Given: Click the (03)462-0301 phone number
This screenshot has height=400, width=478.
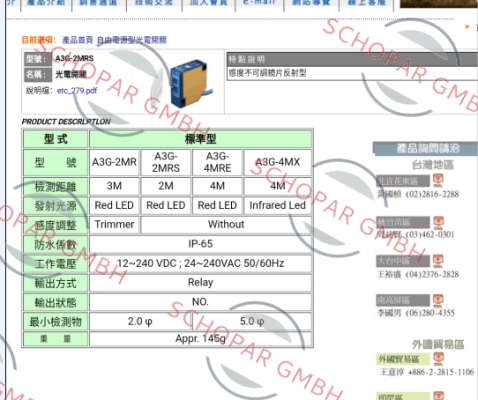Looking at the screenshot, I should coord(430,235).
